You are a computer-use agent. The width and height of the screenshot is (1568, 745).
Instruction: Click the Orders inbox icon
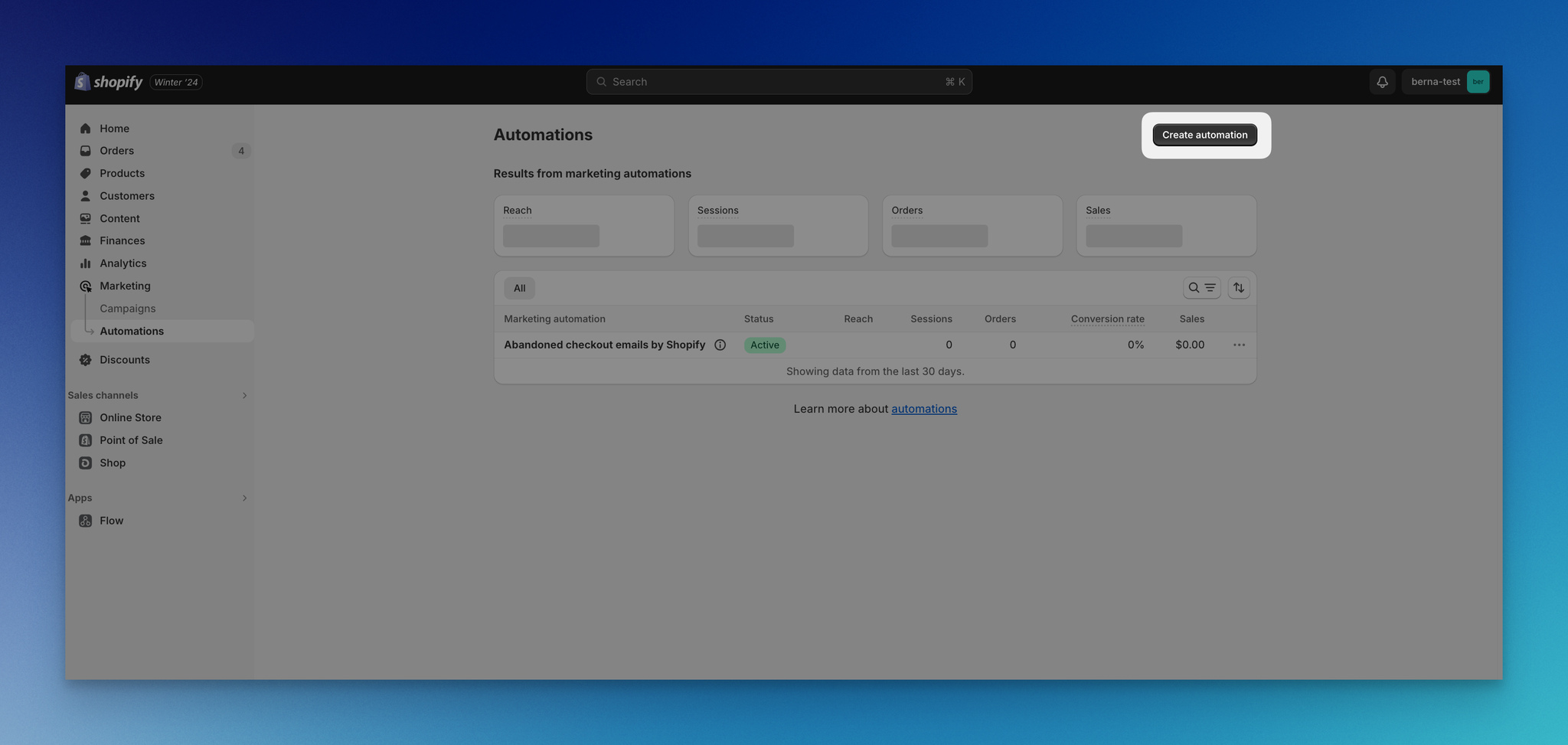pyautogui.click(x=85, y=151)
